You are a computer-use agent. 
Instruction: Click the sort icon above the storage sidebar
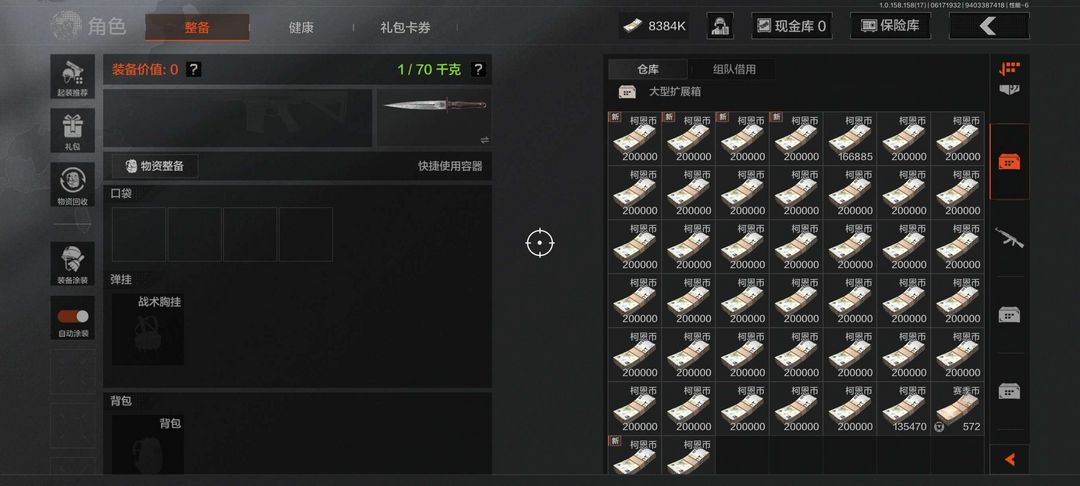tap(1009, 68)
